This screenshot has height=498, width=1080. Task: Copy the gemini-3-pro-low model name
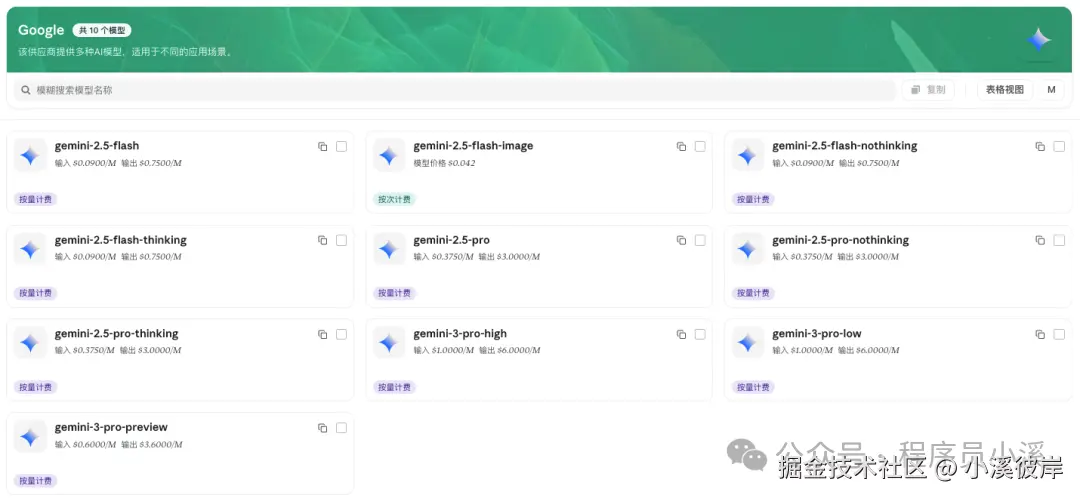[1040, 335]
